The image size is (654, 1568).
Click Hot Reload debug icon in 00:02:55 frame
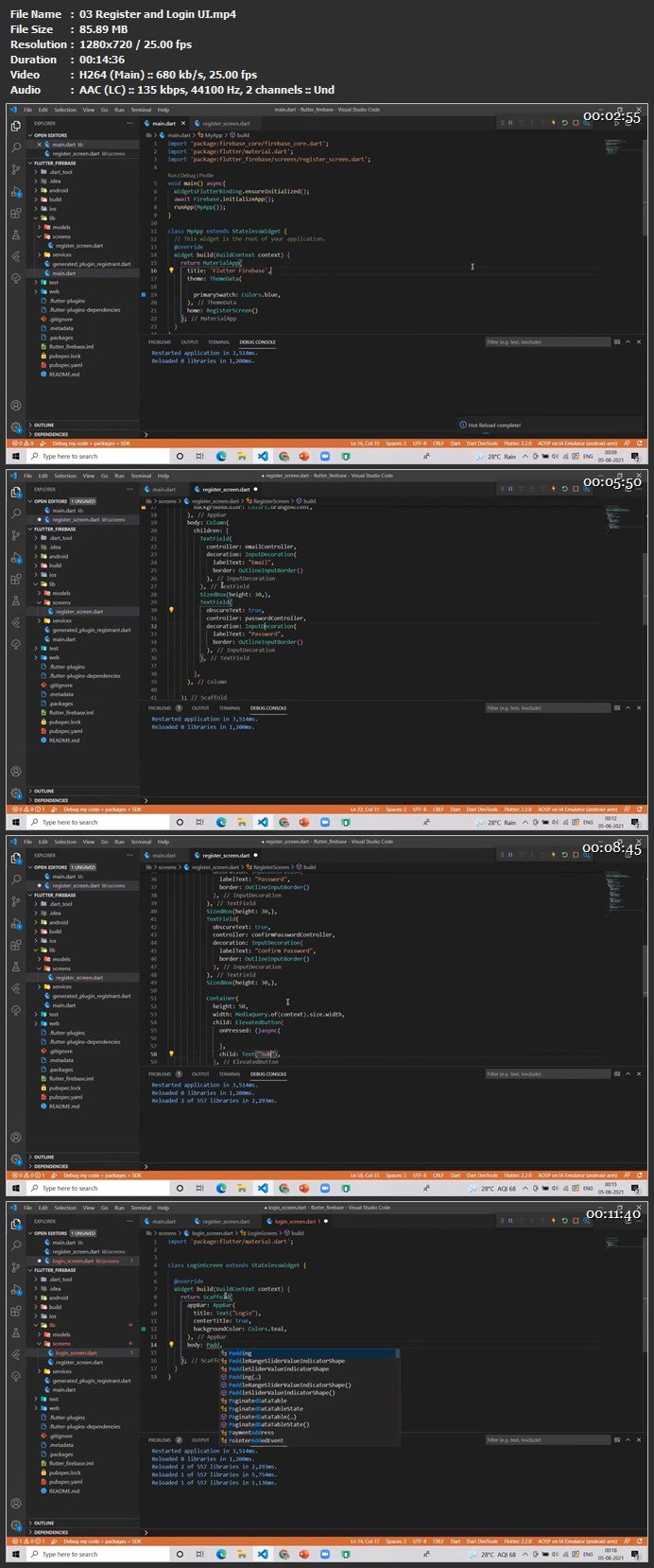tap(554, 123)
